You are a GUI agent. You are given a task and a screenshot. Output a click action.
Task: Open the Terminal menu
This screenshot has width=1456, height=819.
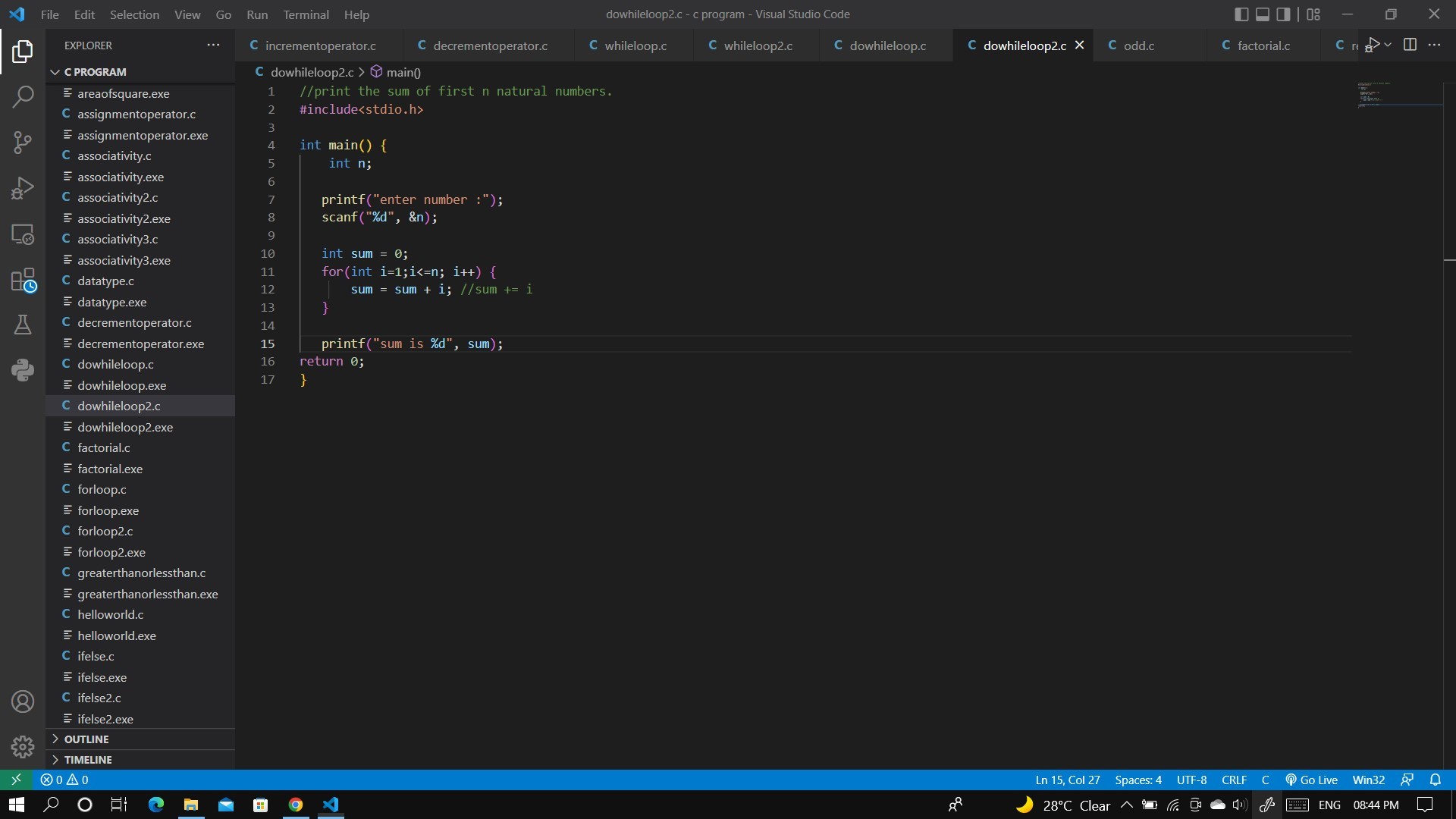click(x=306, y=14)
